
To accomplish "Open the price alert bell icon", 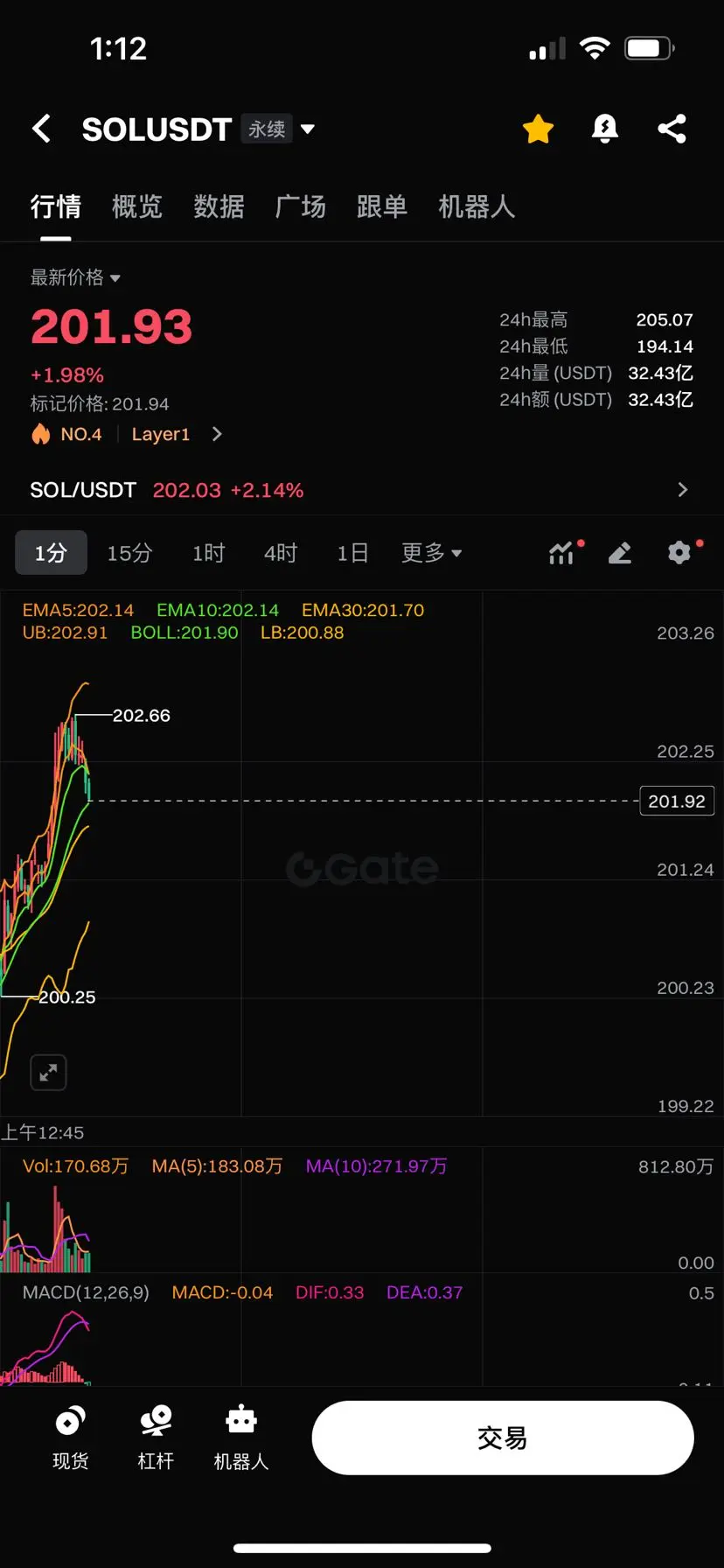I will [x=604, y=129].
